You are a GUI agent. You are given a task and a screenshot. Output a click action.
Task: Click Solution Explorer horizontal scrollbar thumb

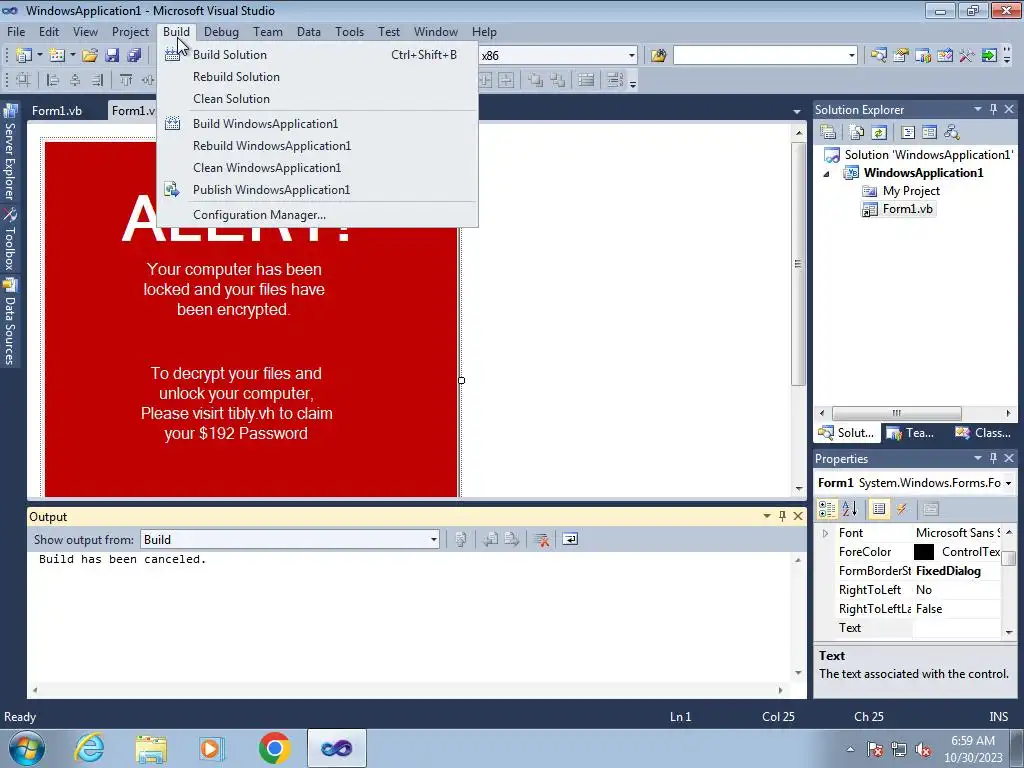[x=896, y=413]
